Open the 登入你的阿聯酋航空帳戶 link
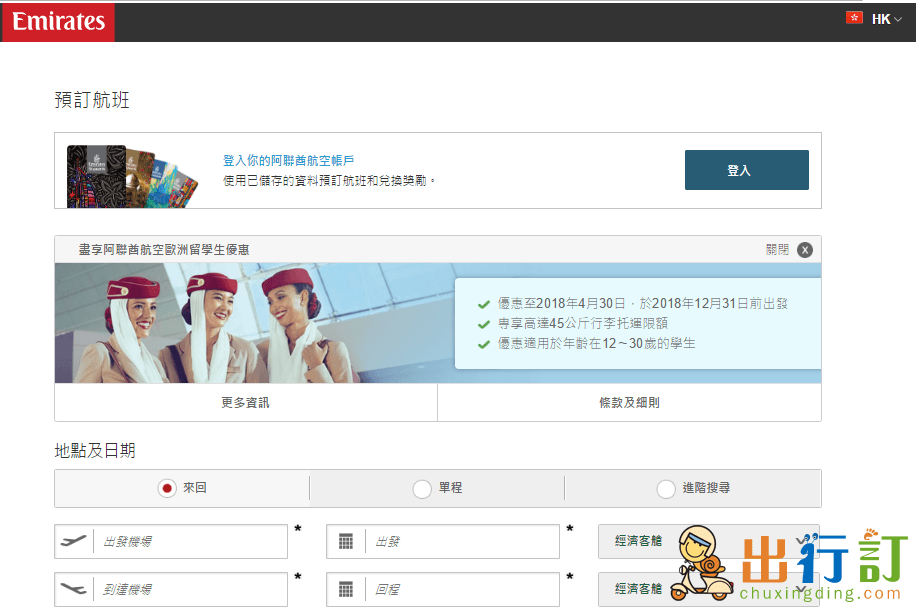Viewport: 916px width, 607px height. (x=289, y=160)
